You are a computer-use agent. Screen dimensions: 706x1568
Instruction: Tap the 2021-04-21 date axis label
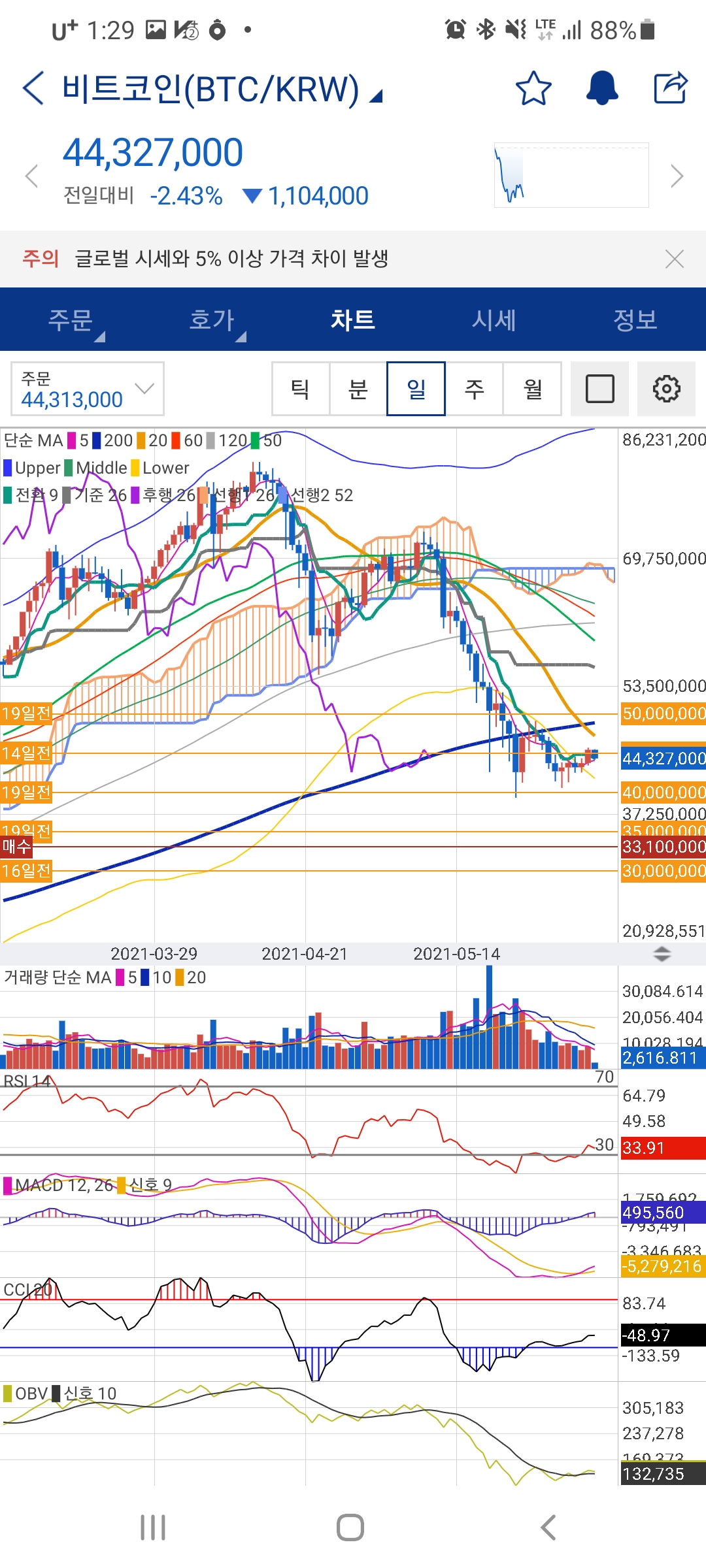(304, 954)
